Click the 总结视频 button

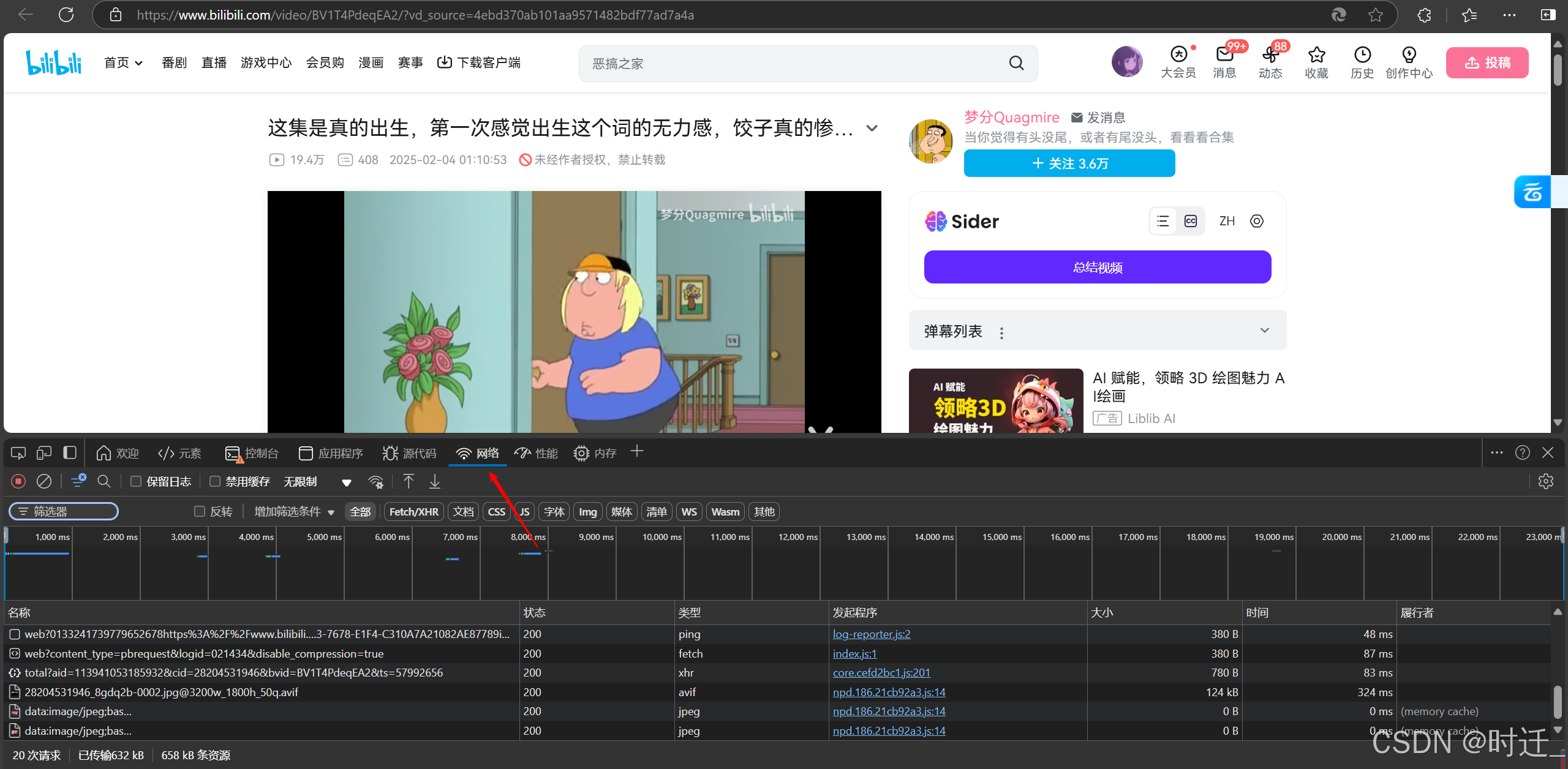[1097, 267]
